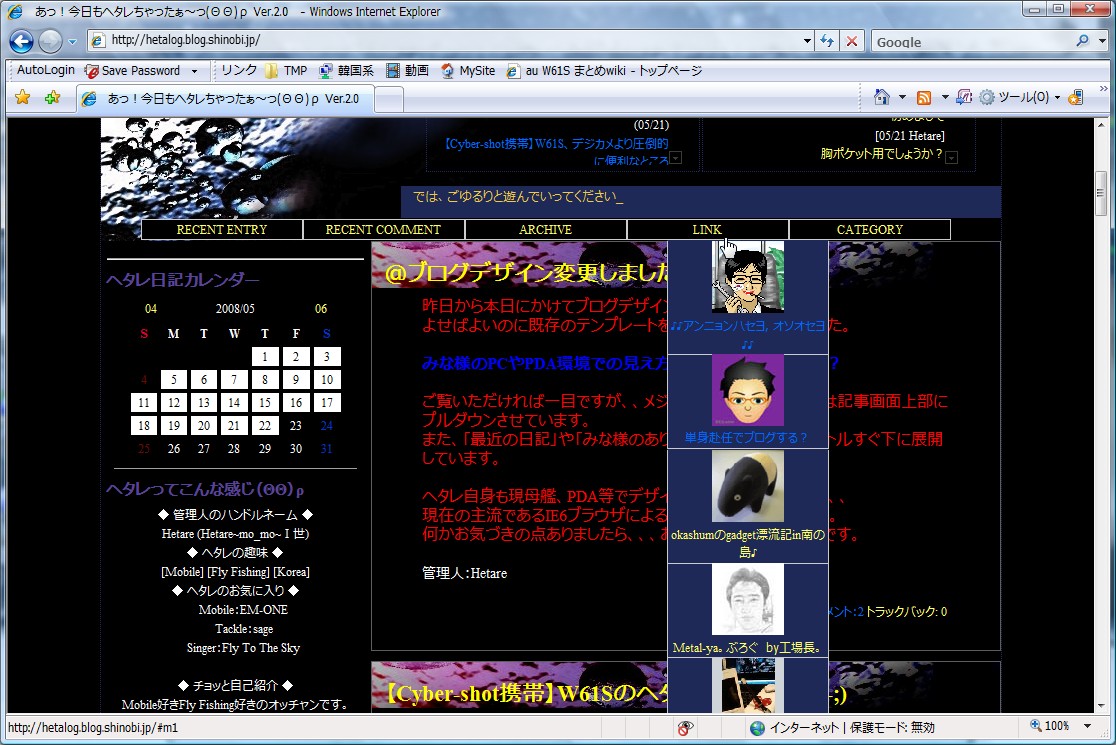Viewport: 1116px width, 745px height.
Task: Open Metal-ya。ぶろぐ by工場長 link
Action: (747, 648)
